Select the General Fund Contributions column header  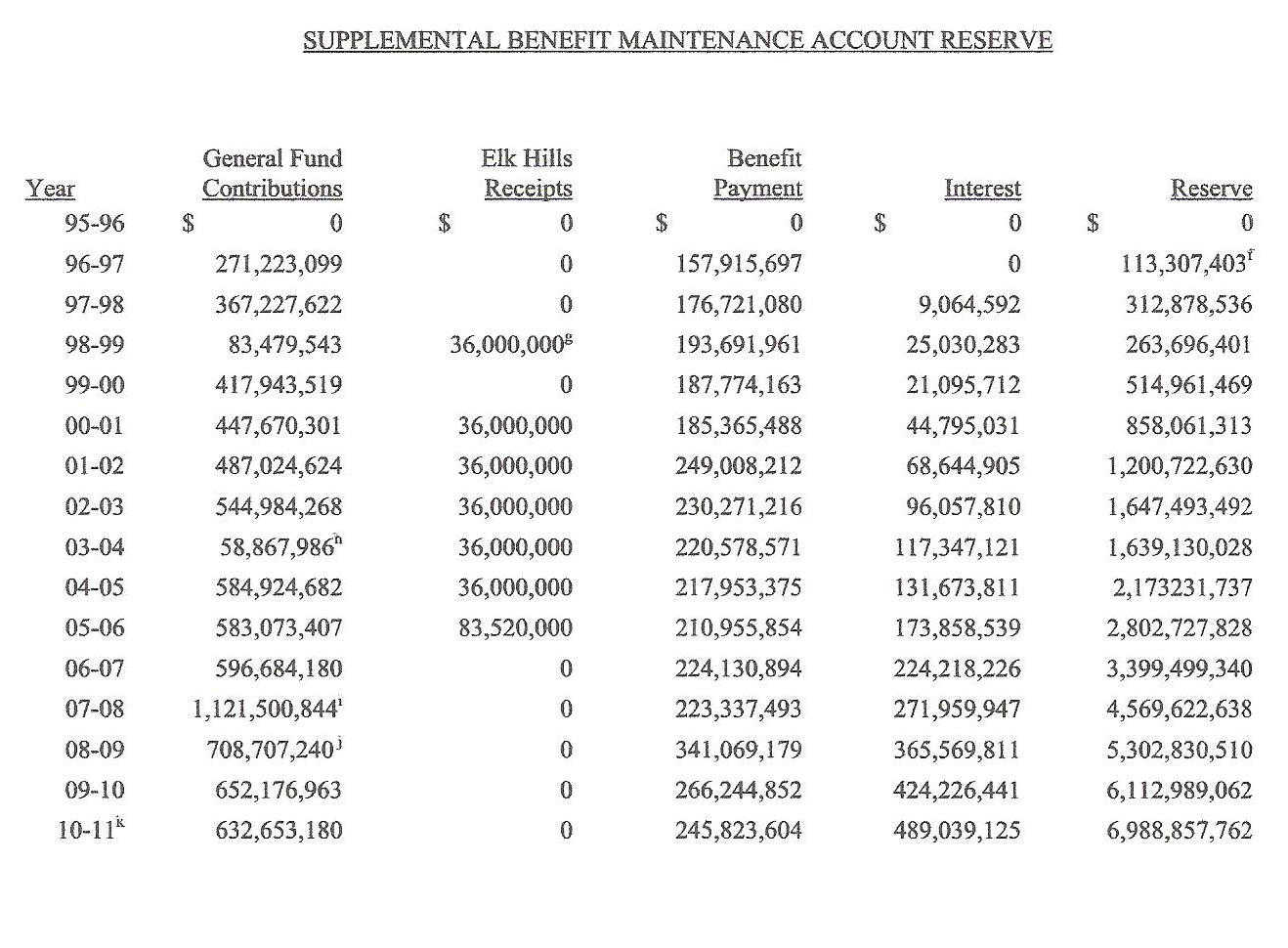point(273,173)
